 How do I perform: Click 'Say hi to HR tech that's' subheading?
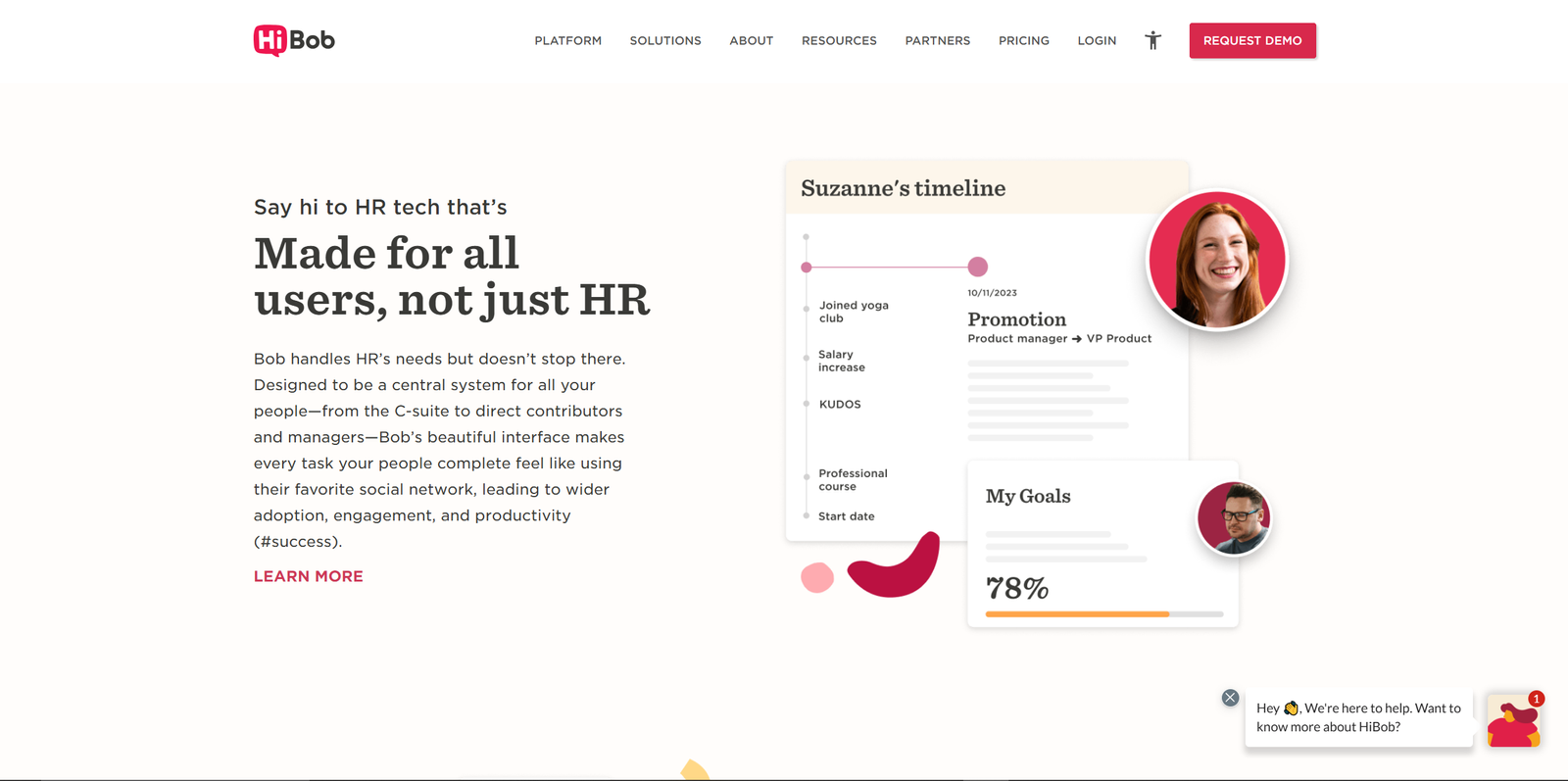[x=380, y=207]
